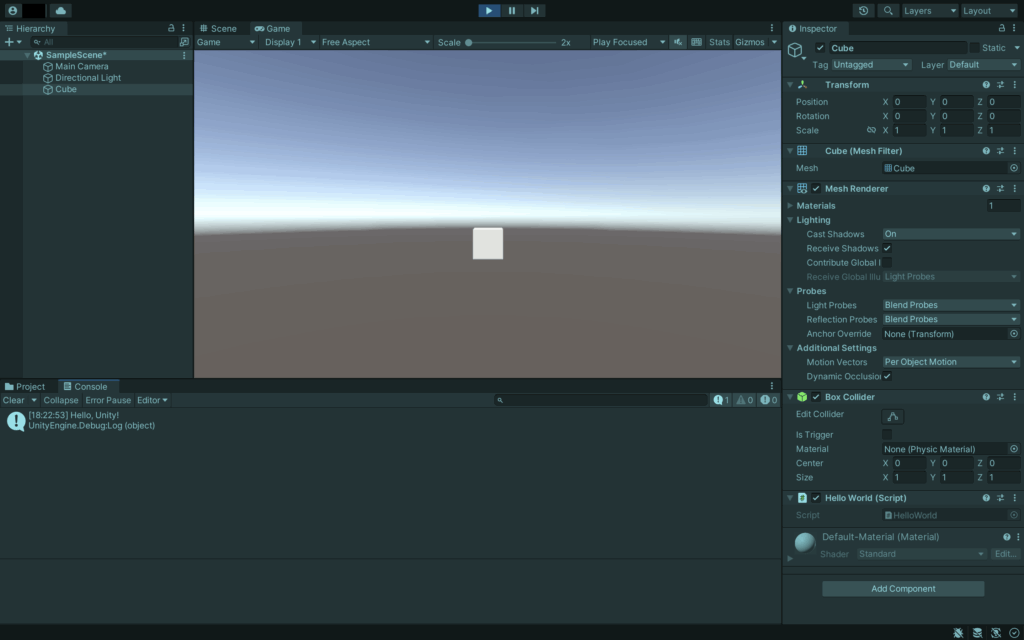The height and width of the screenshot is (640, 1024).
Task: Enable the Is Trigger checkbox
Action: [x=887, y=435]
